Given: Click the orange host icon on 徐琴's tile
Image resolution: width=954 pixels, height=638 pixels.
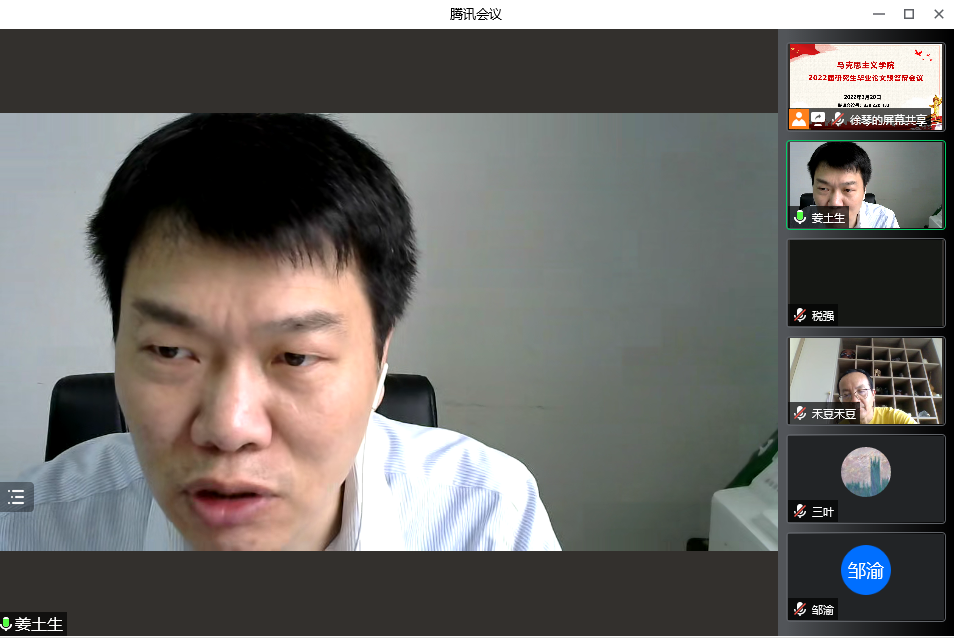Looking at the screenshot, I should (x=799, y=119).
